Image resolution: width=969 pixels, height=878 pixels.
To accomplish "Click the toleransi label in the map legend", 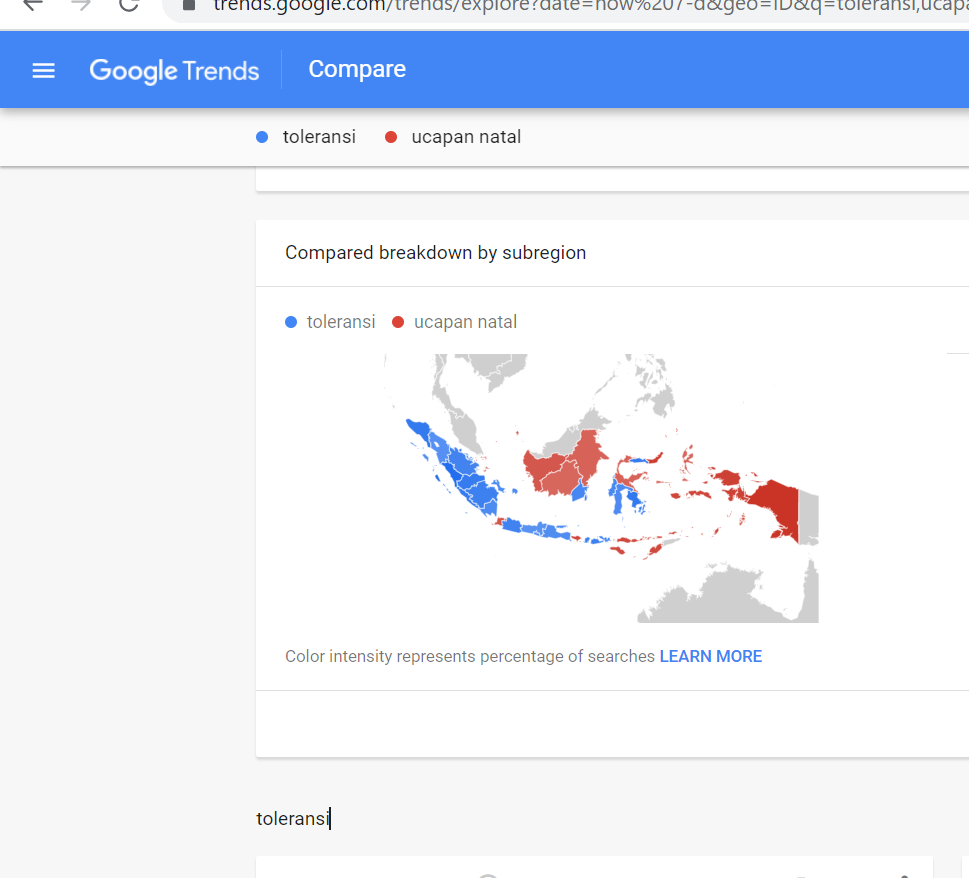I will tap(341, 322).
